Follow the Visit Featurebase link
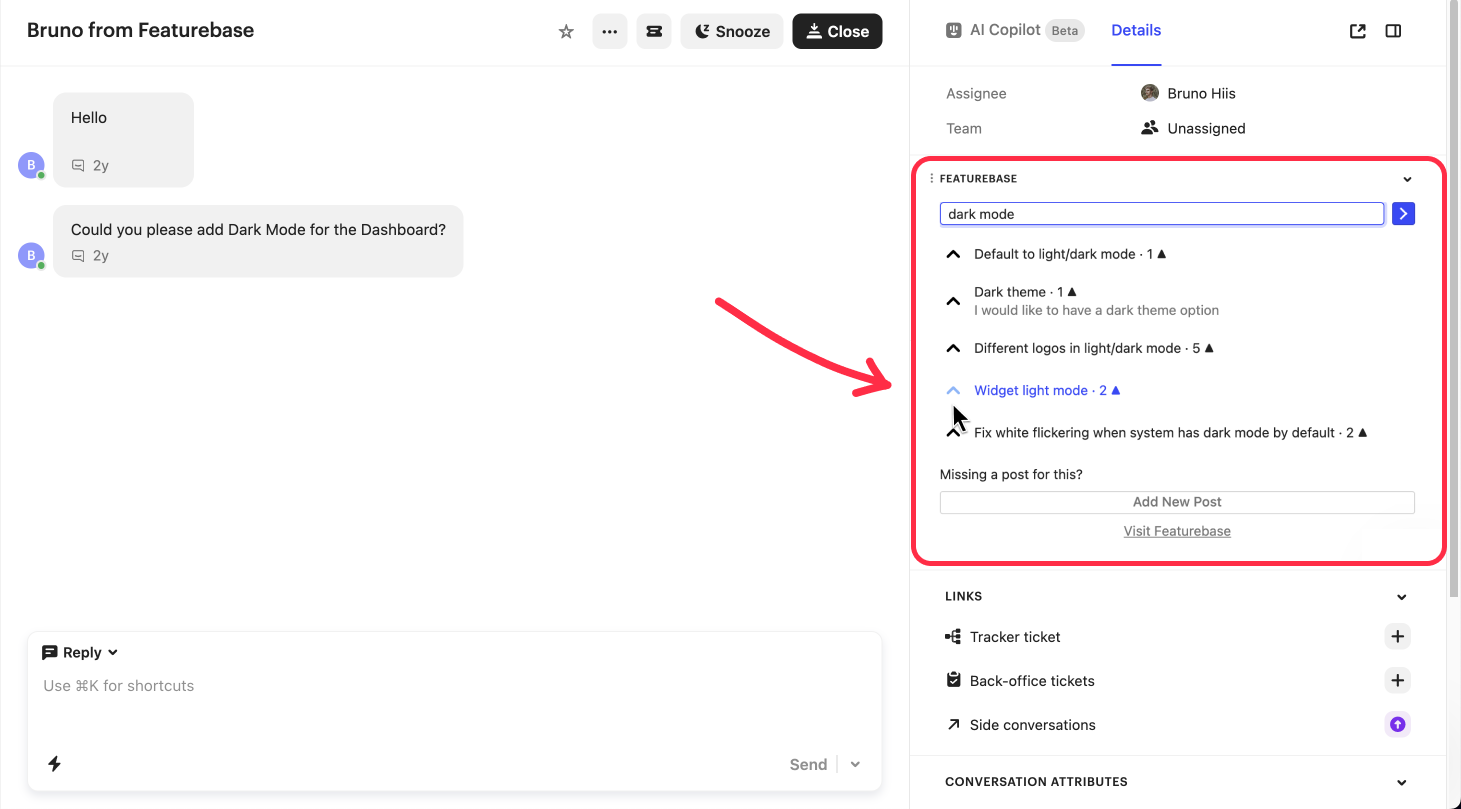The height and width of the screenshot is (809, 1461). [1177, 531]
